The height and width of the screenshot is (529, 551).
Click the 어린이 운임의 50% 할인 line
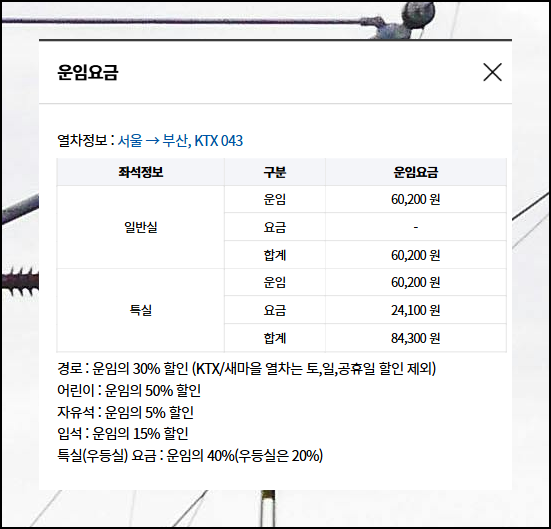click(129, 391)
